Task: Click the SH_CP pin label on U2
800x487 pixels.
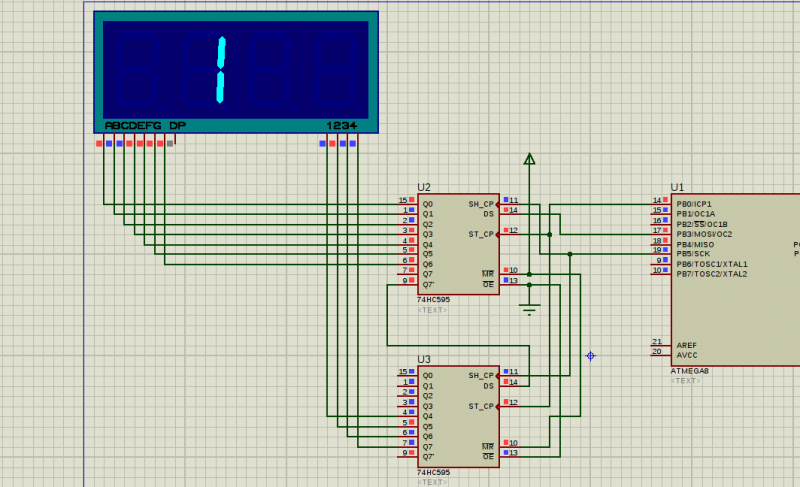Action: click(x=481, y=204)
